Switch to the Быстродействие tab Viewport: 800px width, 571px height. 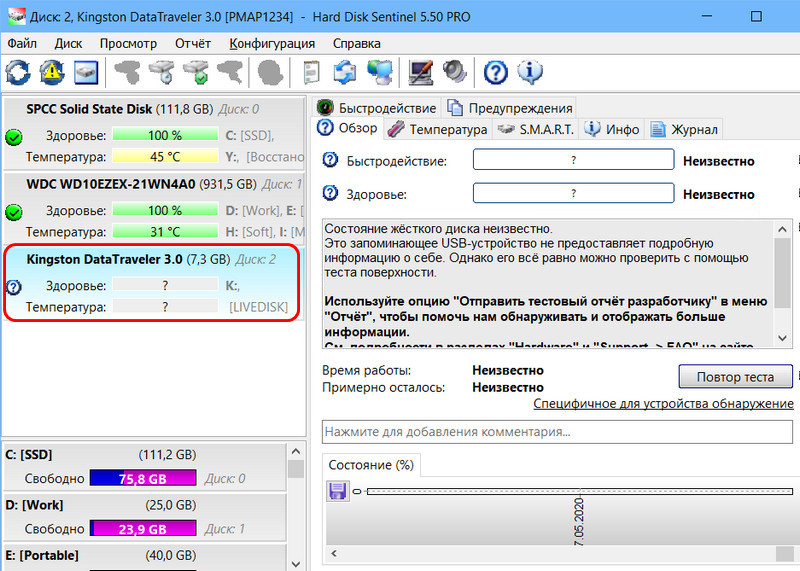coord(377,108)
